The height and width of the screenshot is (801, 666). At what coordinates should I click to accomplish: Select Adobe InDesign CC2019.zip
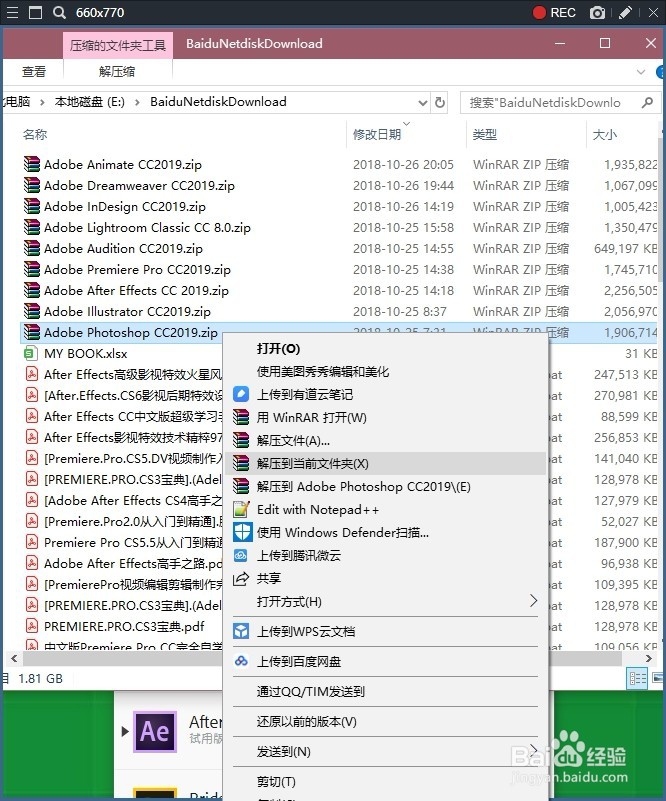pos(125,206)
